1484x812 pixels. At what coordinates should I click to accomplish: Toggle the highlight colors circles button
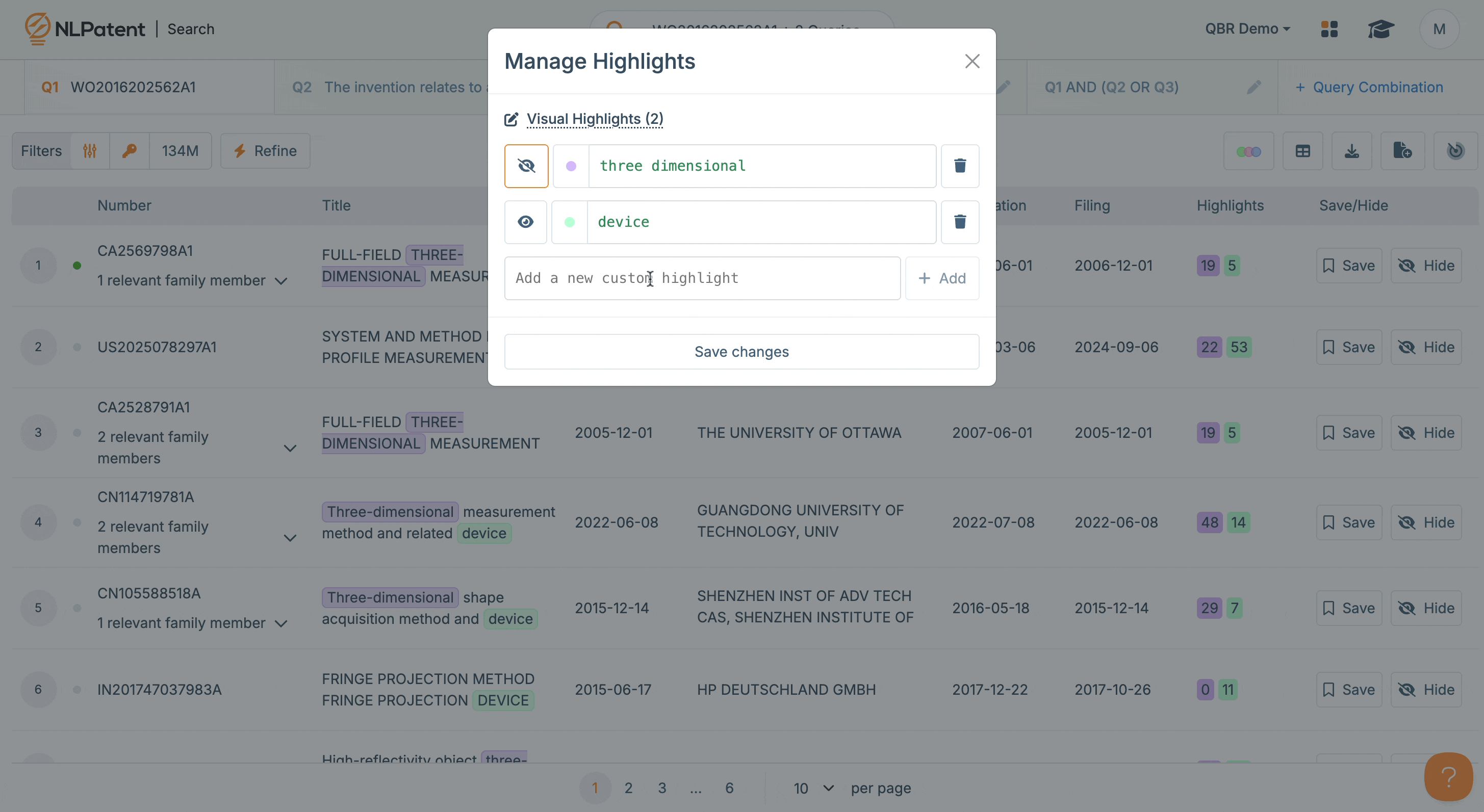click(x=1248, y=151)
